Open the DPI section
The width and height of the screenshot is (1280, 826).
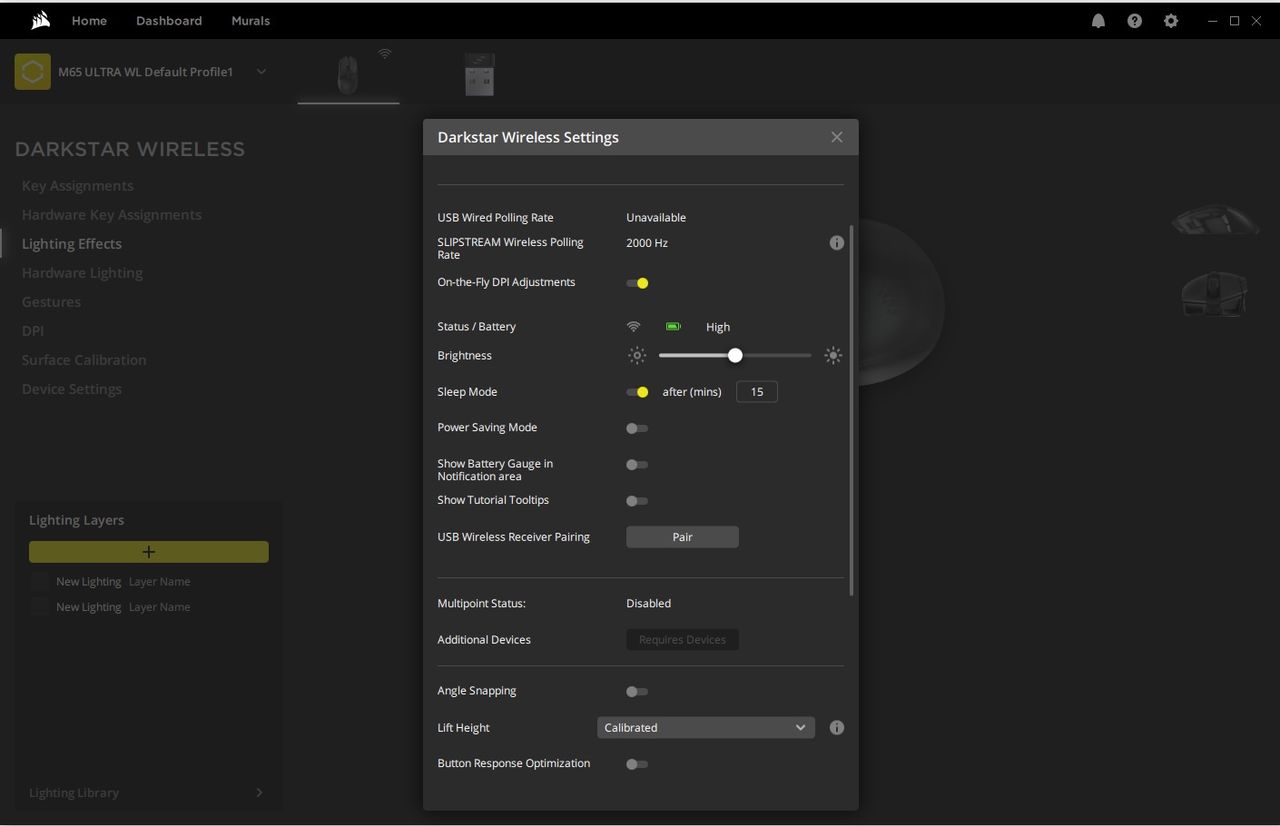click(33, 331)
